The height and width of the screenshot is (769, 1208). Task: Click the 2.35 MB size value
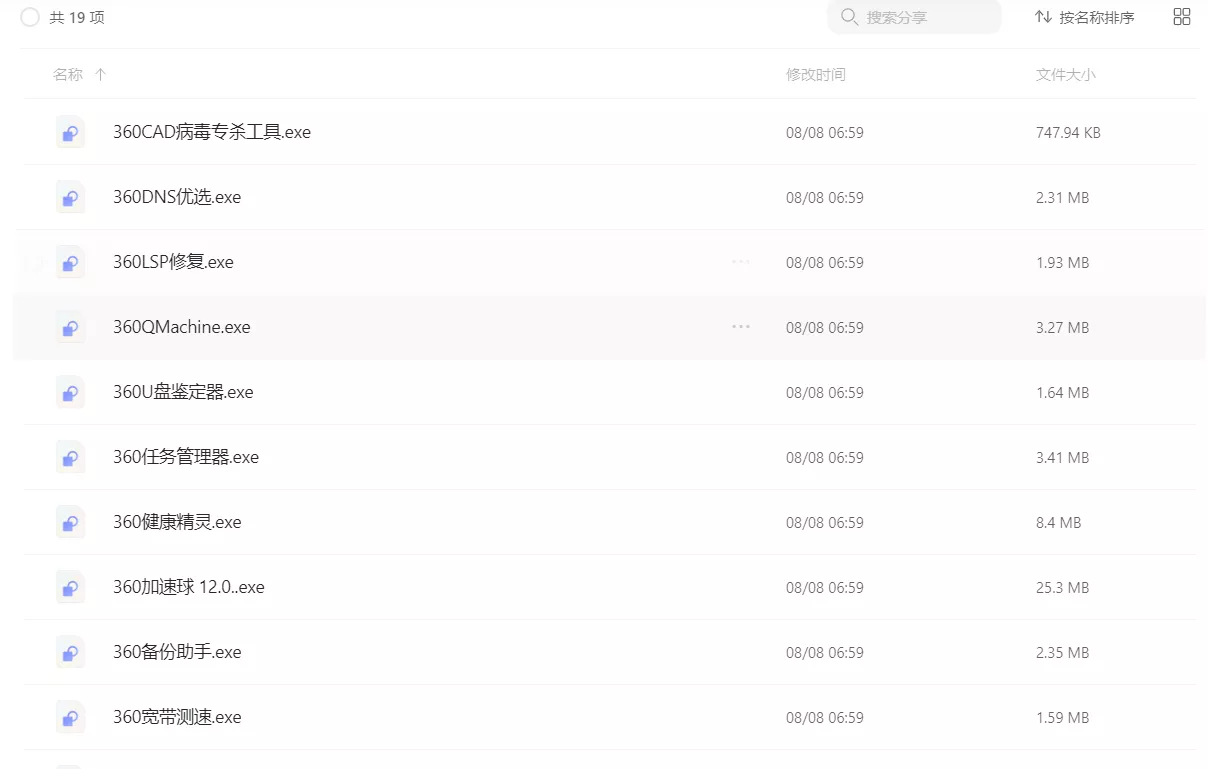click(x=1062, y=652)
